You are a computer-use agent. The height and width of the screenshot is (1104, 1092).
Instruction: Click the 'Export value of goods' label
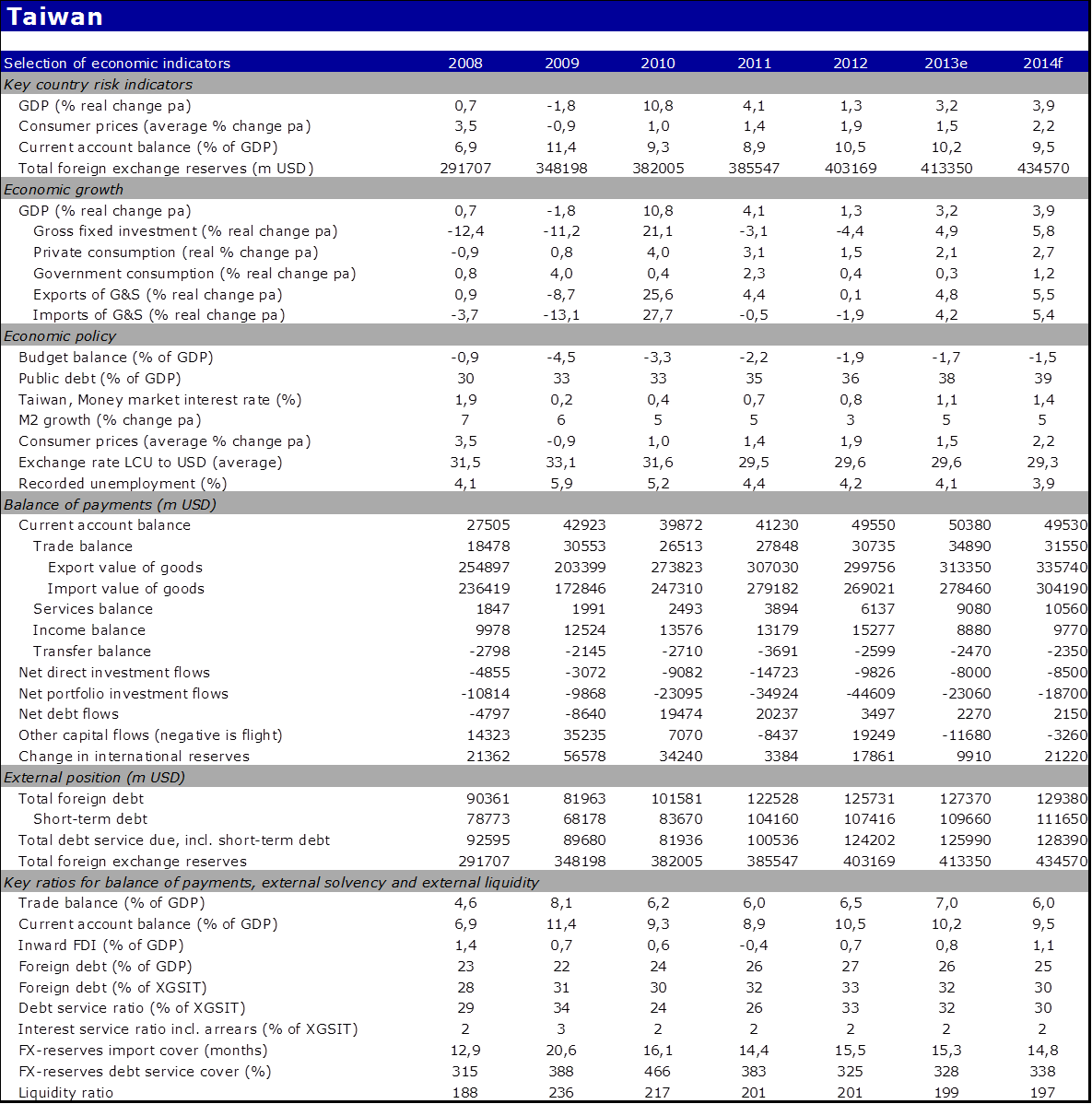tap(125, 567)
